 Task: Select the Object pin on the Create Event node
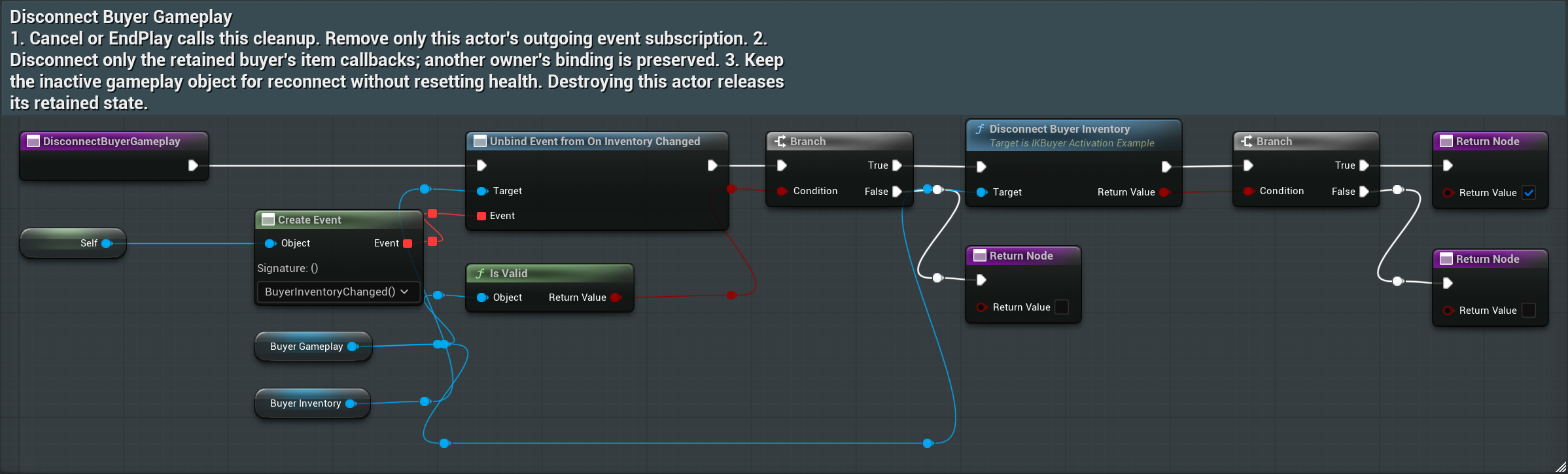click(x=270, y=243)
